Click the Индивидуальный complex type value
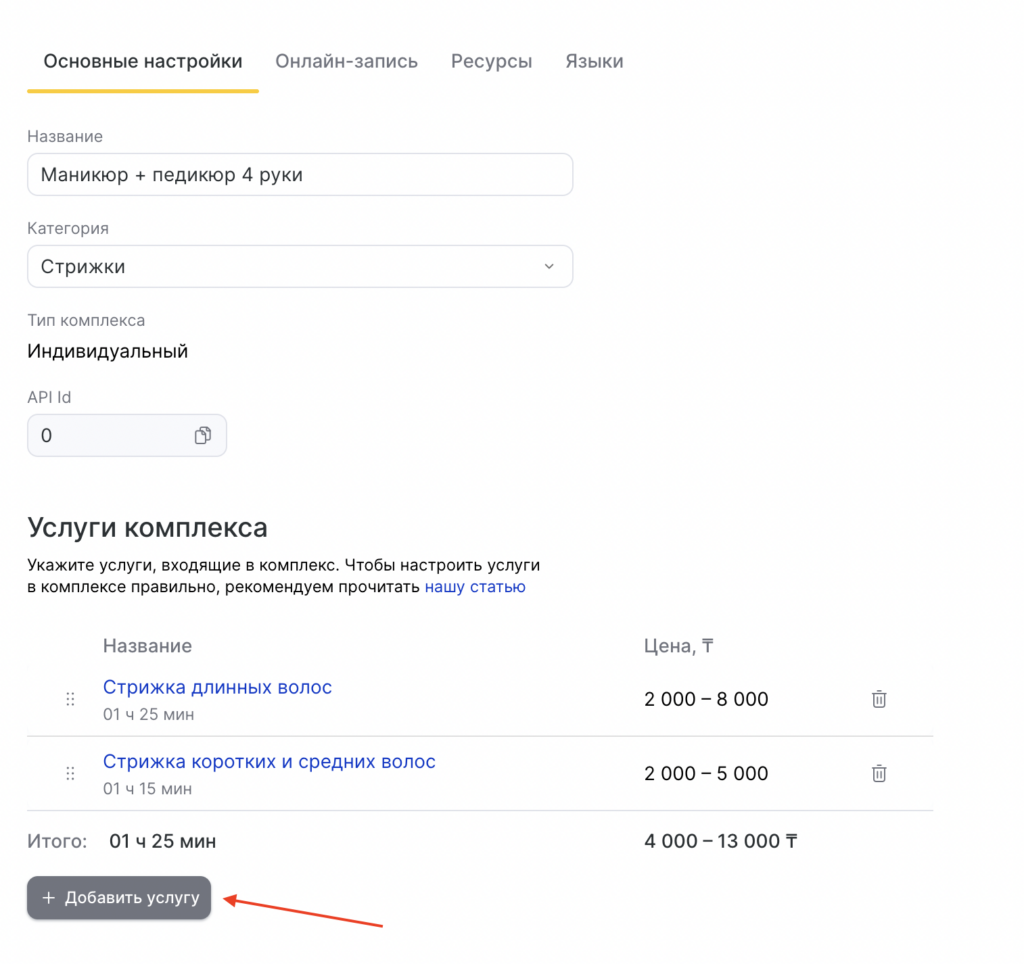The width and height of the screenshot is (1024, 964). 107,351
